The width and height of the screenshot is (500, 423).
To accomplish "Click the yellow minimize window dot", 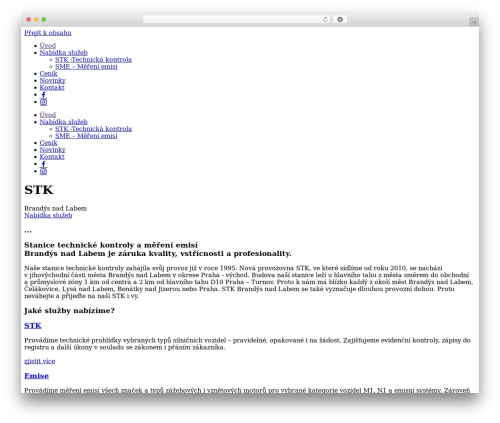I will tap(36, 19).
